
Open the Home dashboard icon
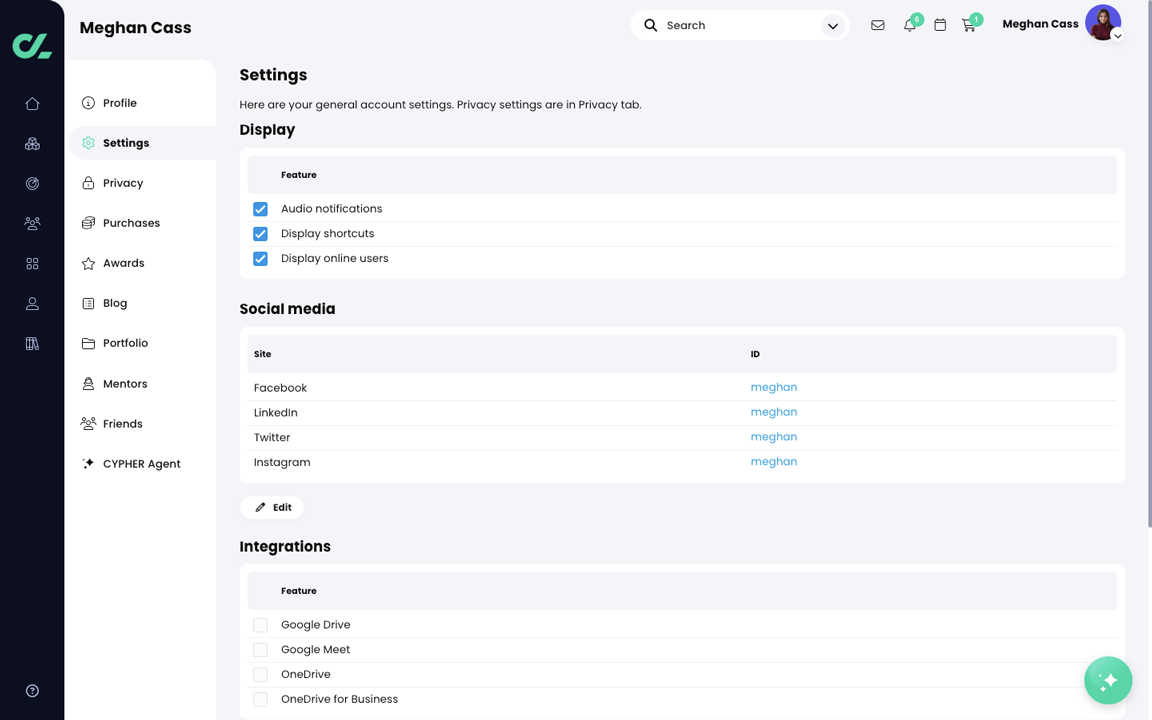[32, 103]
